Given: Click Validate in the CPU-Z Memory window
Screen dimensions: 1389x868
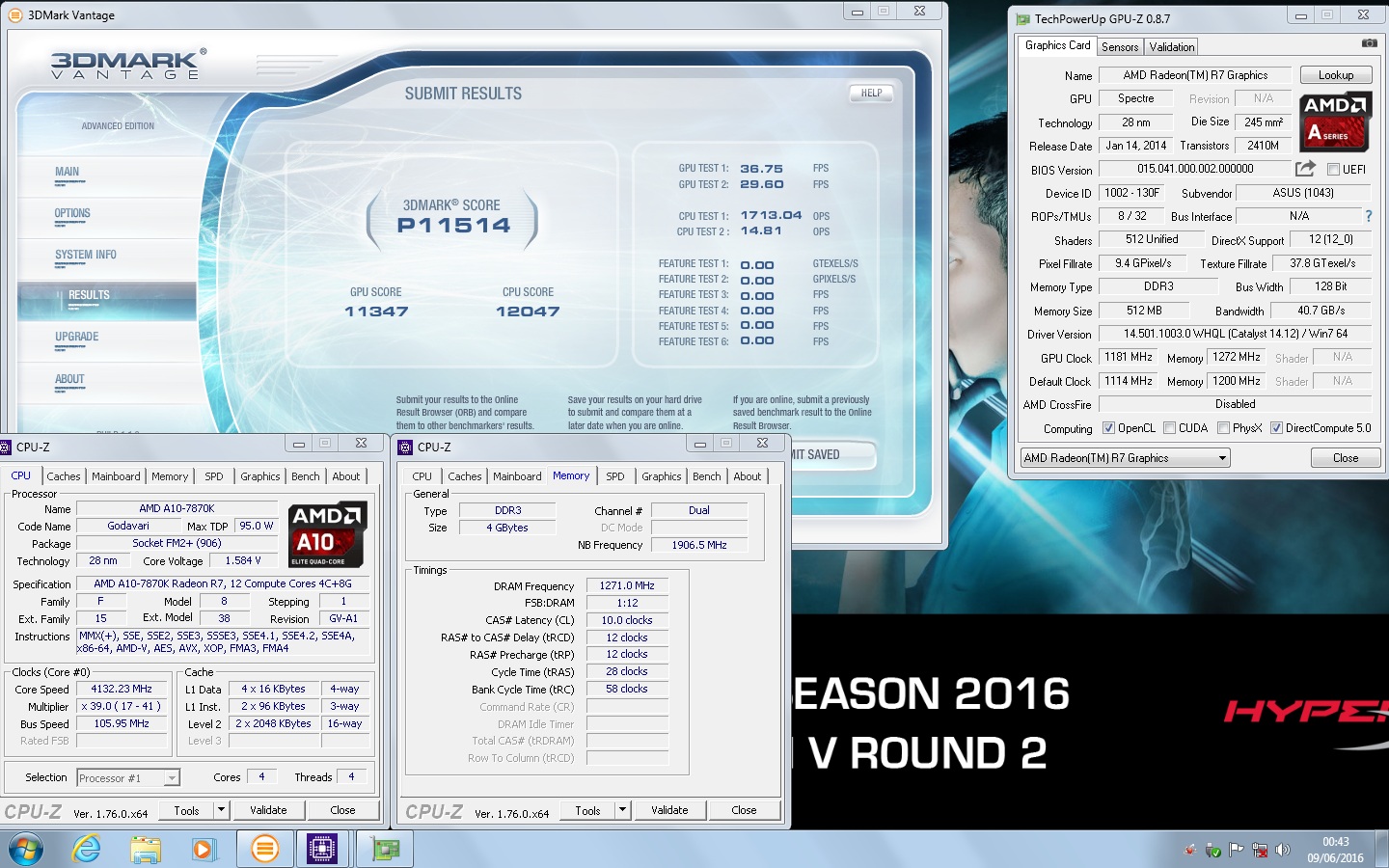Looking at the screenshot, I should [669, 810].
